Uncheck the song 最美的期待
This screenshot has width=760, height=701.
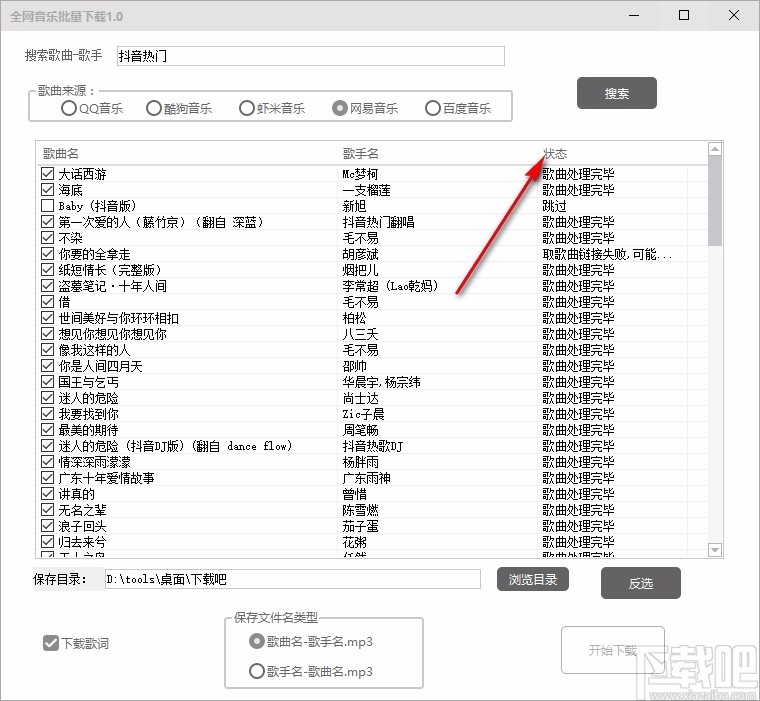click(48, 430)
